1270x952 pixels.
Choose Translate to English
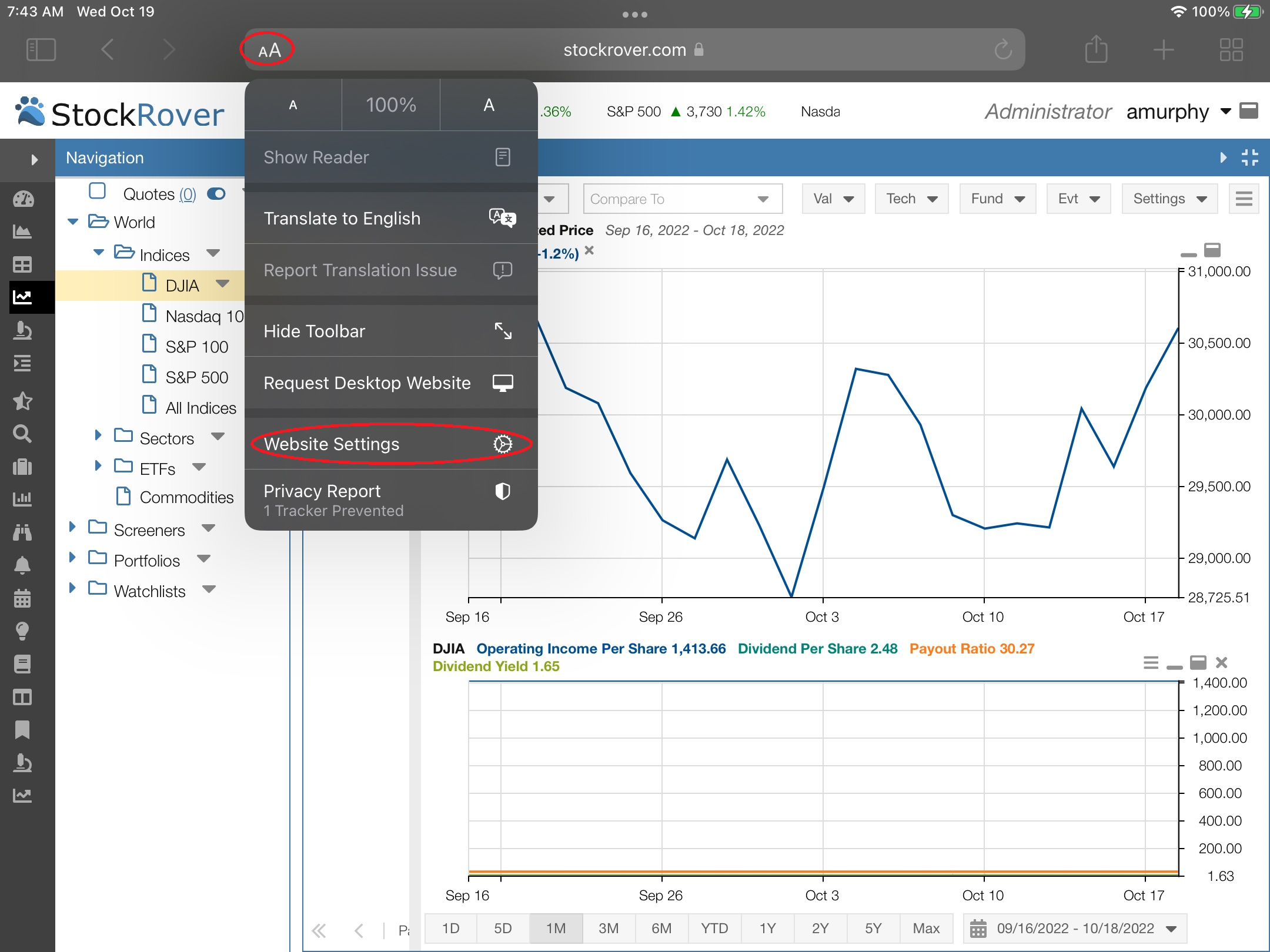point(391,218)
